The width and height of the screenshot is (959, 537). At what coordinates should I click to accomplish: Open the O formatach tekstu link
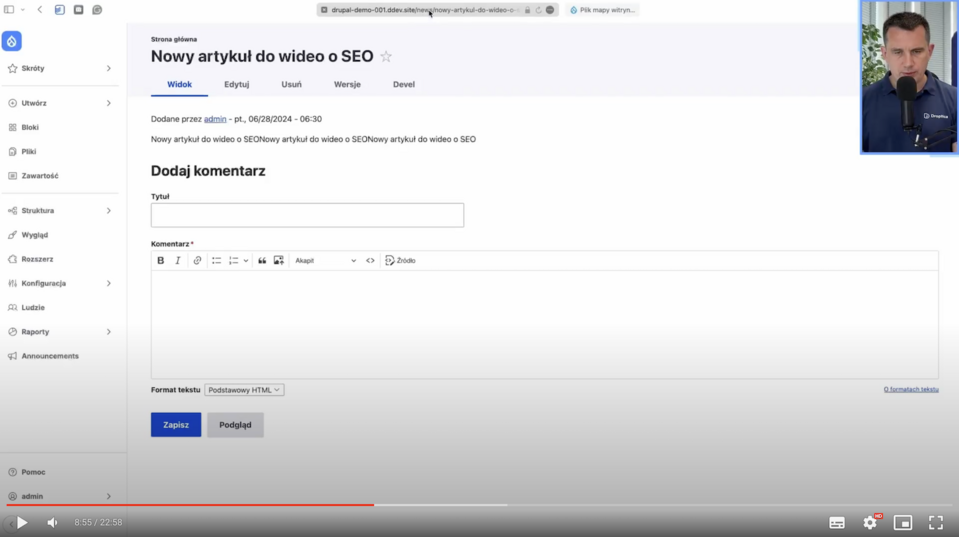[x=911, y=390]
